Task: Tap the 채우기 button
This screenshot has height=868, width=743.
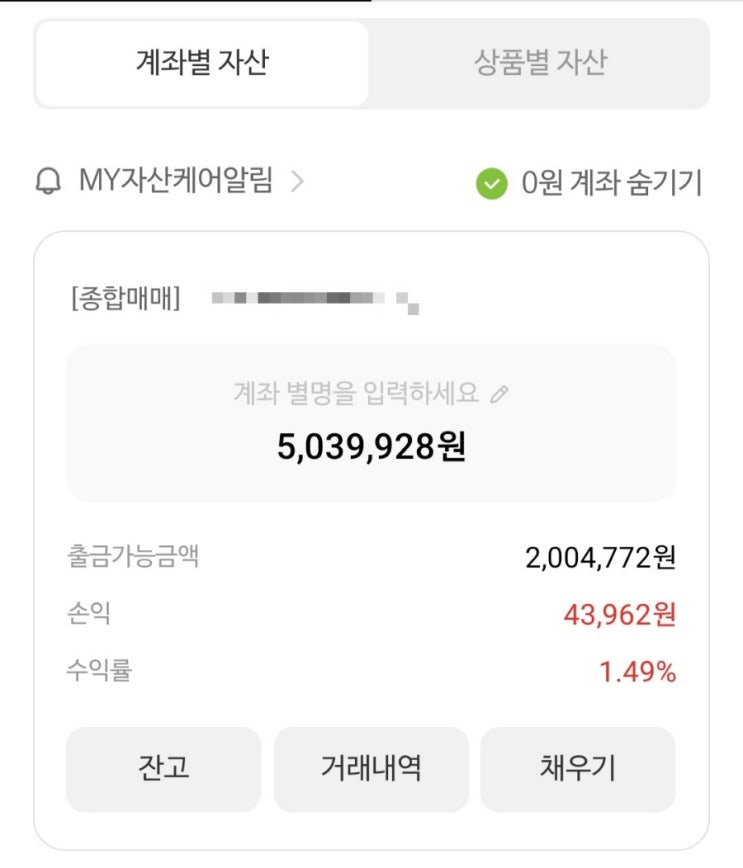Action: [577, 768]
